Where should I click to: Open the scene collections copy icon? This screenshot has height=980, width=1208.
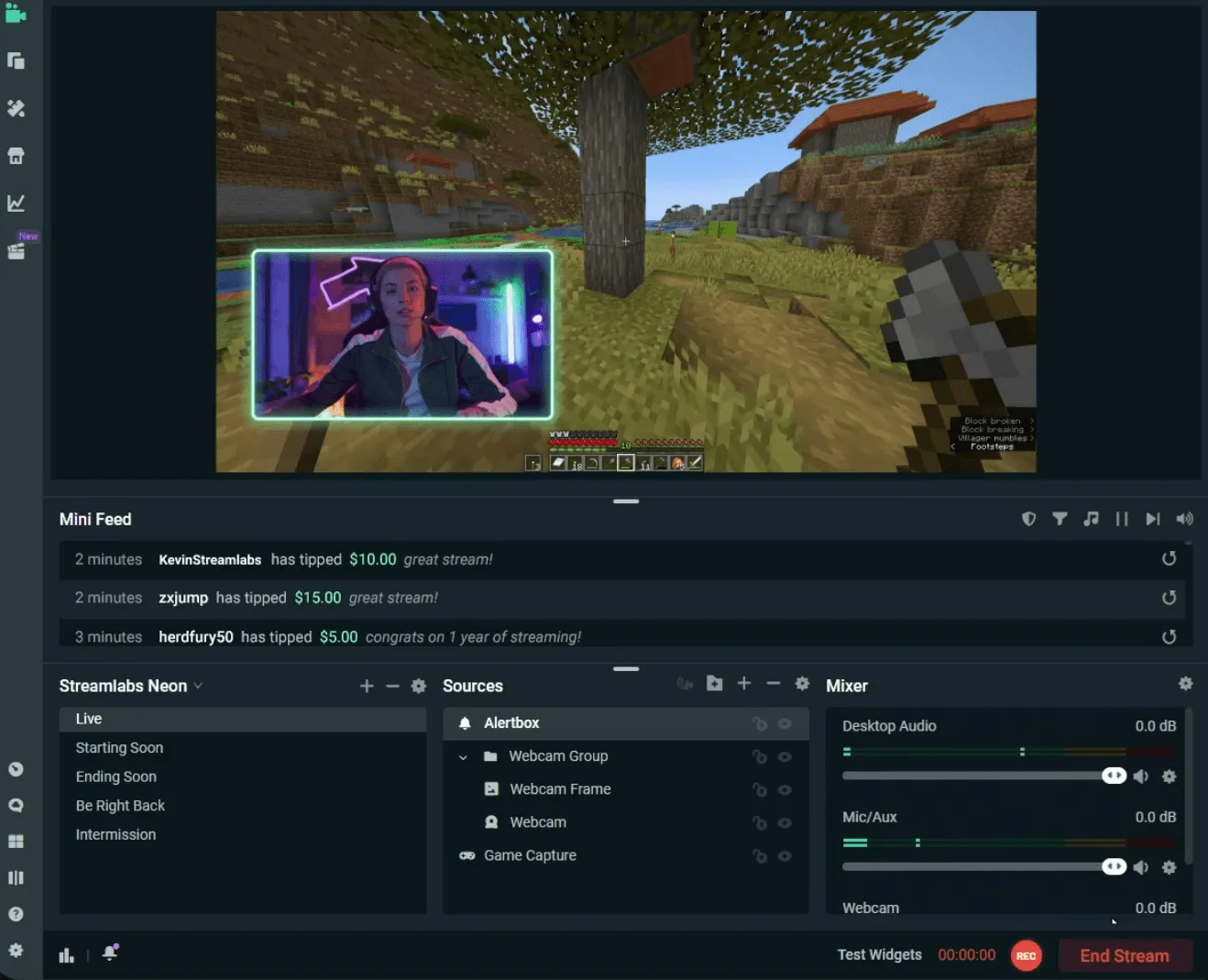[x=16, y=61]
